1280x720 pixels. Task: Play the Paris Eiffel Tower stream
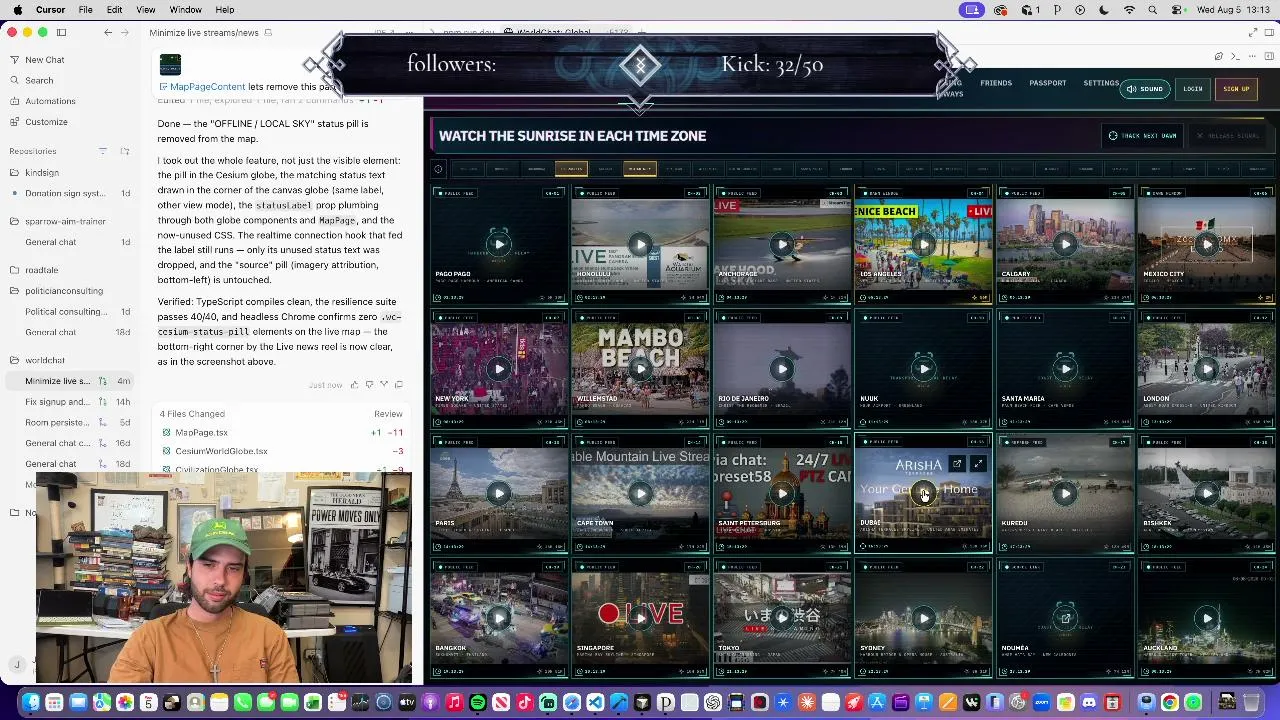[498, 493]
